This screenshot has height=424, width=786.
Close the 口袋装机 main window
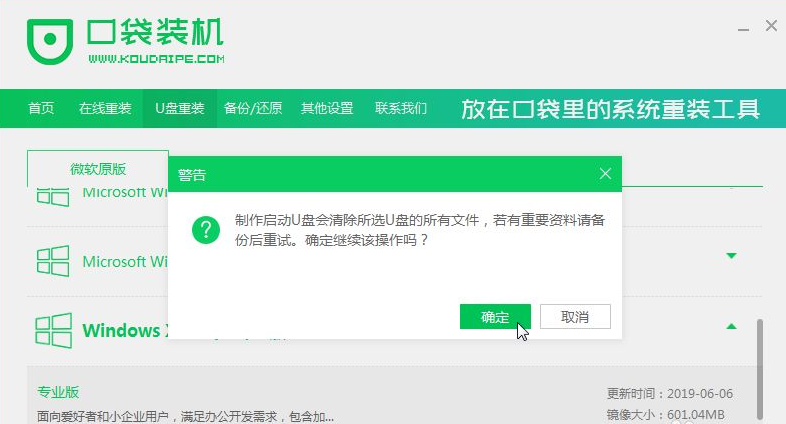[x=771, y=26]
